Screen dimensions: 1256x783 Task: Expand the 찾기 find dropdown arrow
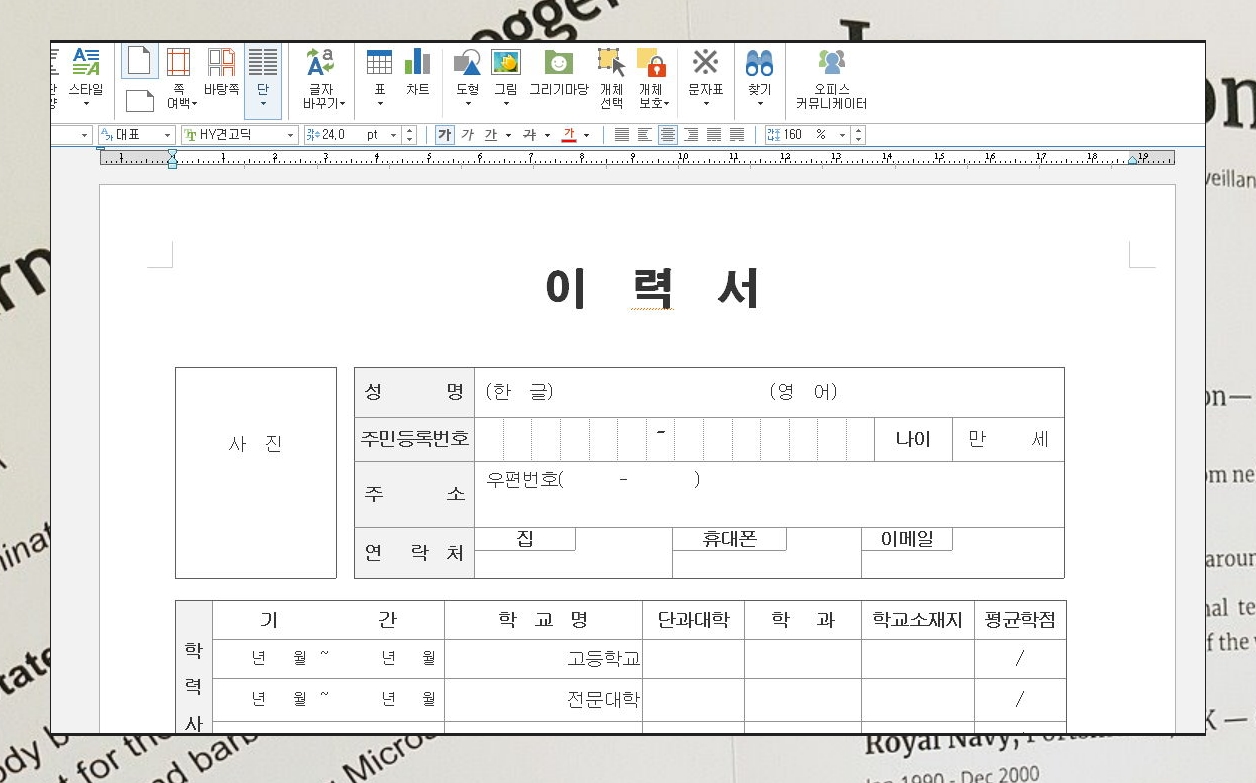pyautogui.click(x=759, y=104)
